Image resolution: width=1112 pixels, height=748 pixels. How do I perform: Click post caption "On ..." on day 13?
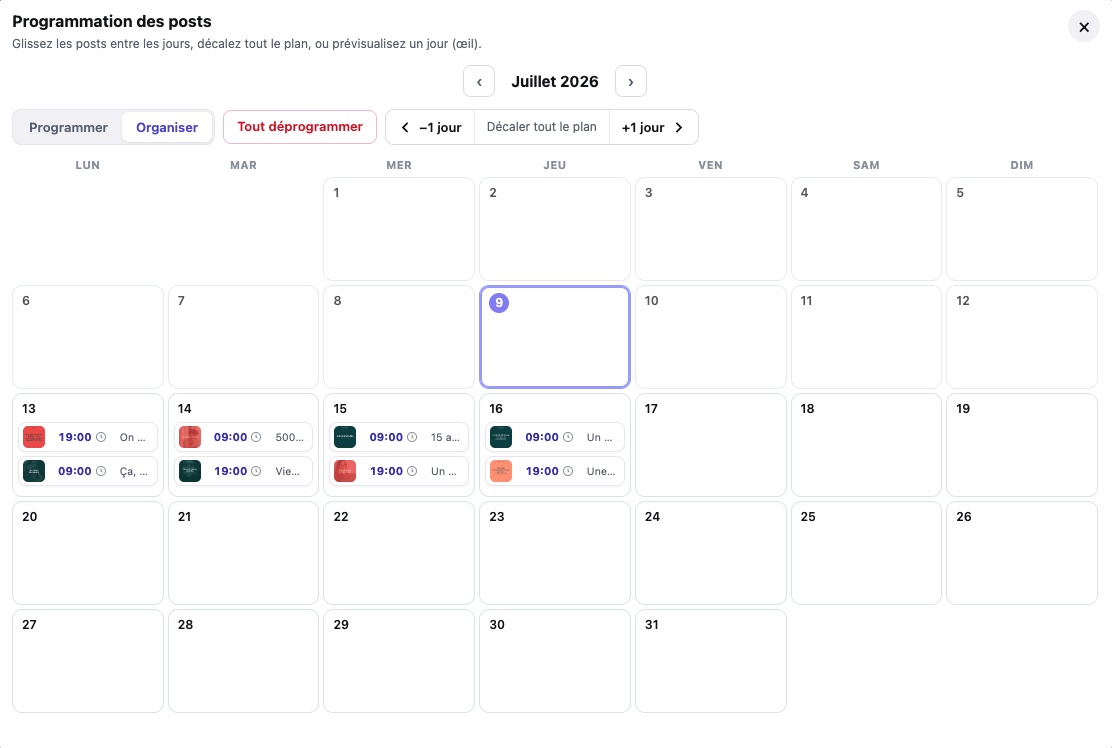pos(133,437)
